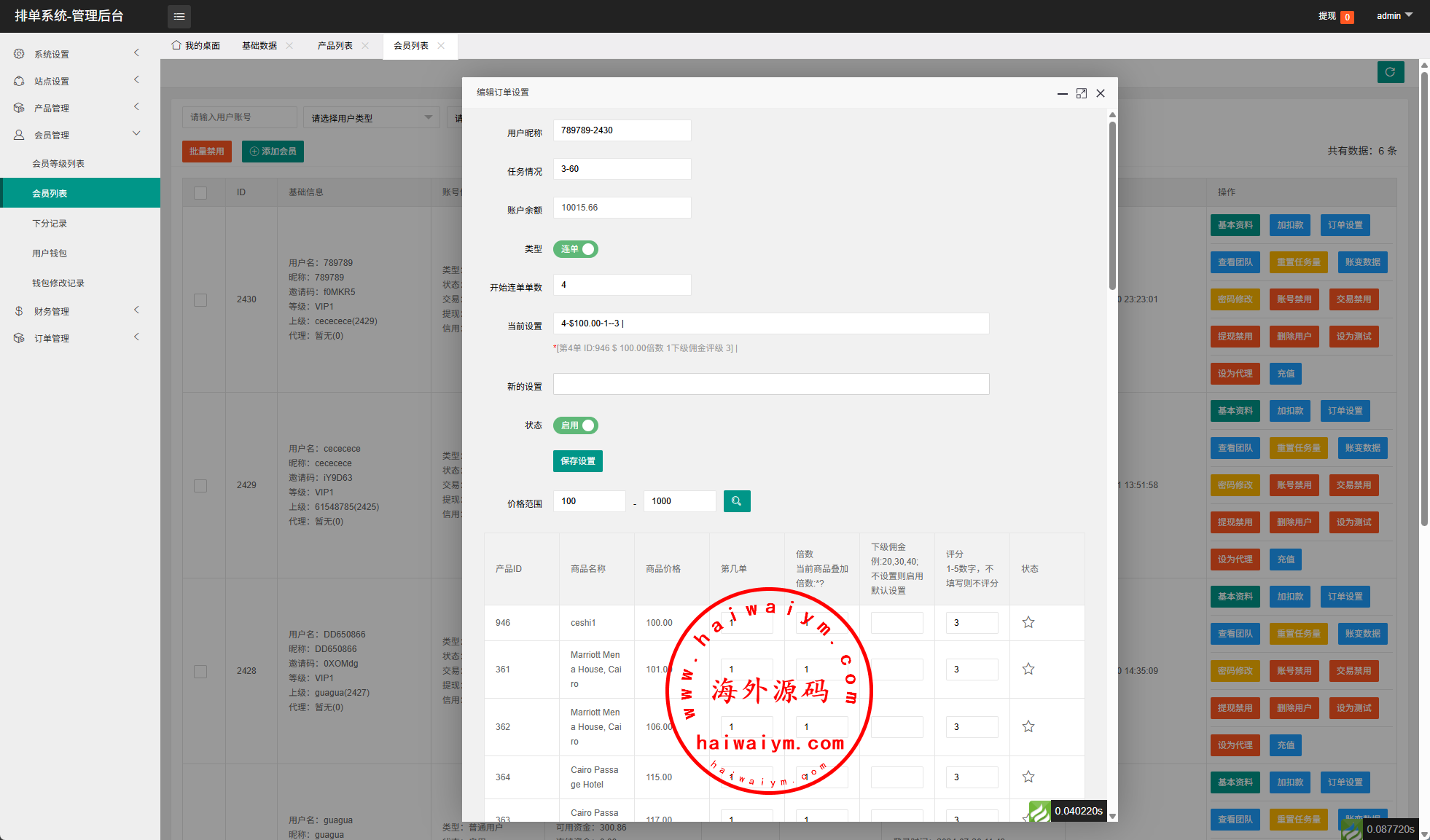The height and width of the screenshot is (840, 1430).
Task: Click the star icon for product 362
Action: (1028, 726)
